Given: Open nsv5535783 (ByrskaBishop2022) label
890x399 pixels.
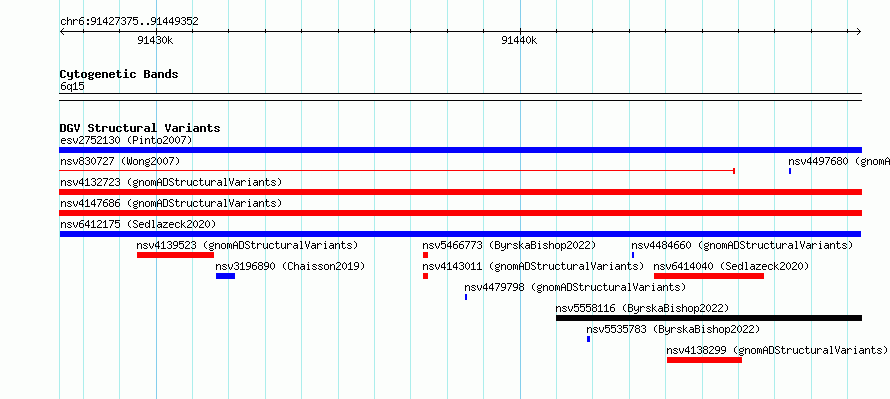Looking at the screenshot, I should 673,329.
